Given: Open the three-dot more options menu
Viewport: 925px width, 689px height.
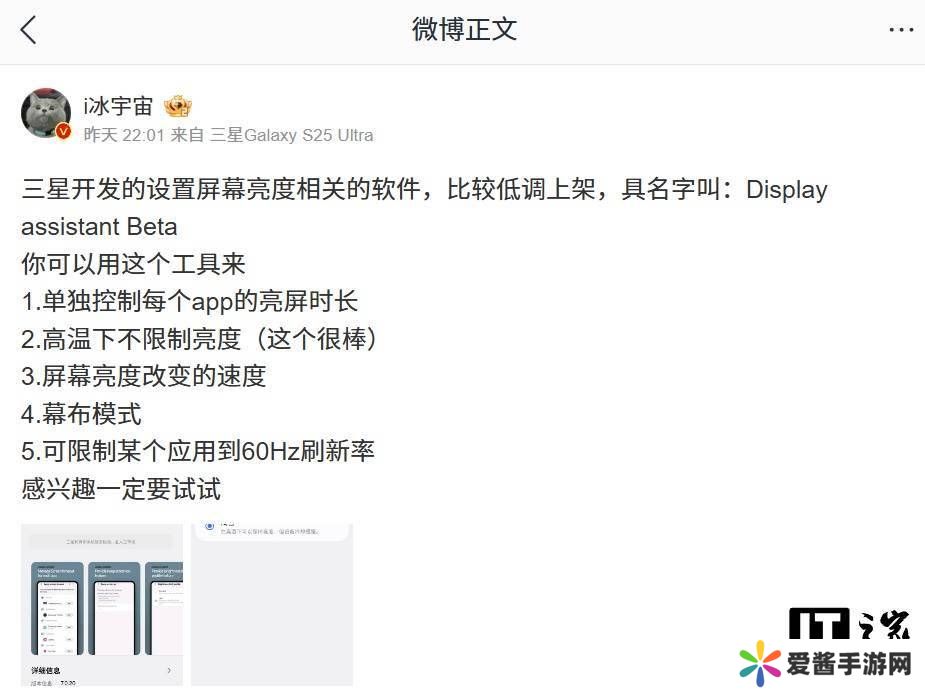Looking at the screenshot, I should pos(901,29).
